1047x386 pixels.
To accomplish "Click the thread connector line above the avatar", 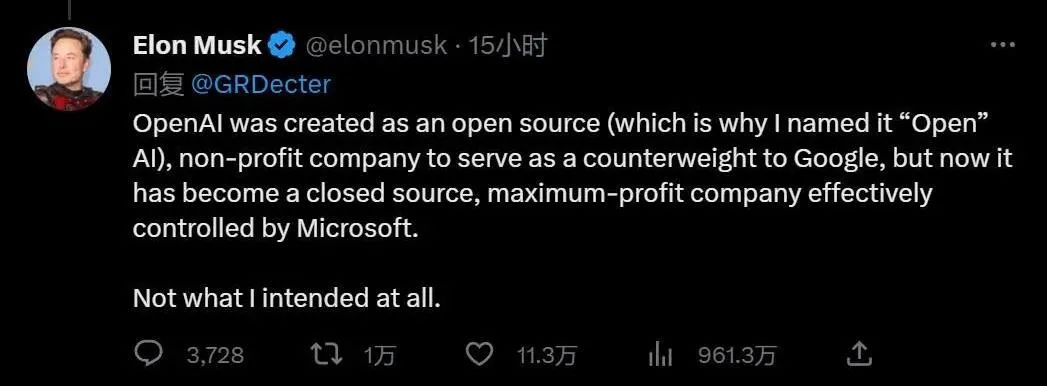I will pos(70,9).
